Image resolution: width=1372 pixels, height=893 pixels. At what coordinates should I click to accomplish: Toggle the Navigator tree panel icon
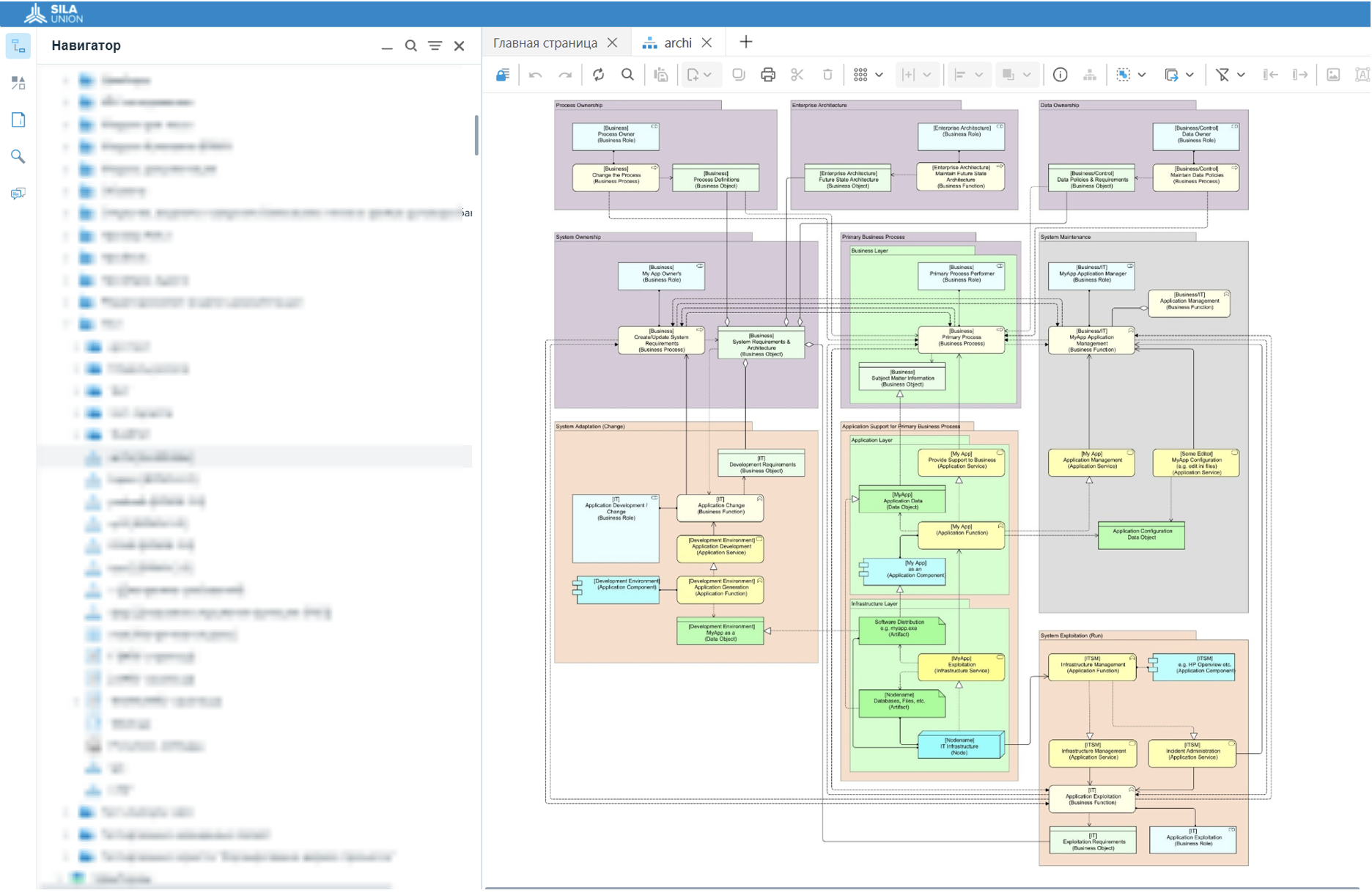(18, 46)
